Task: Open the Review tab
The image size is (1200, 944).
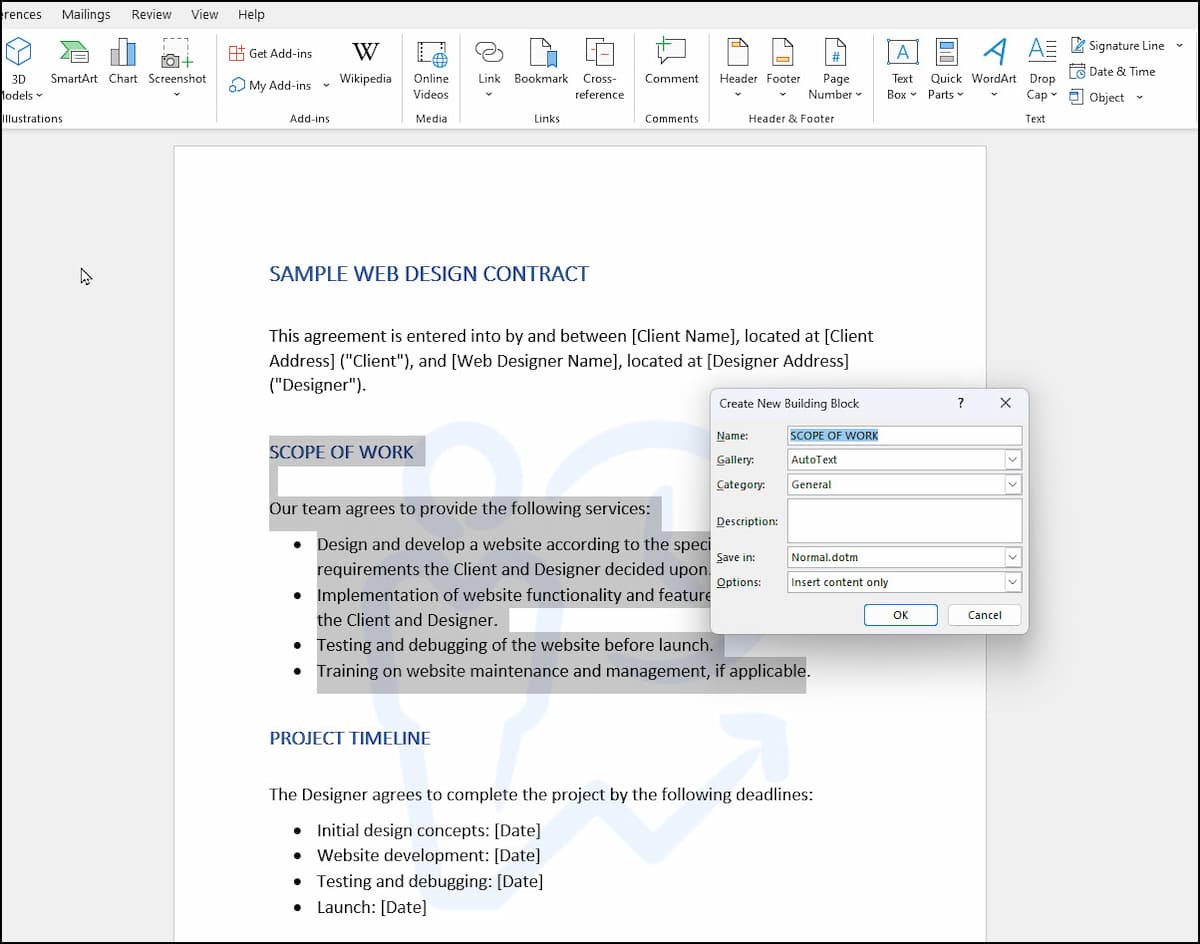Action: 151,14
